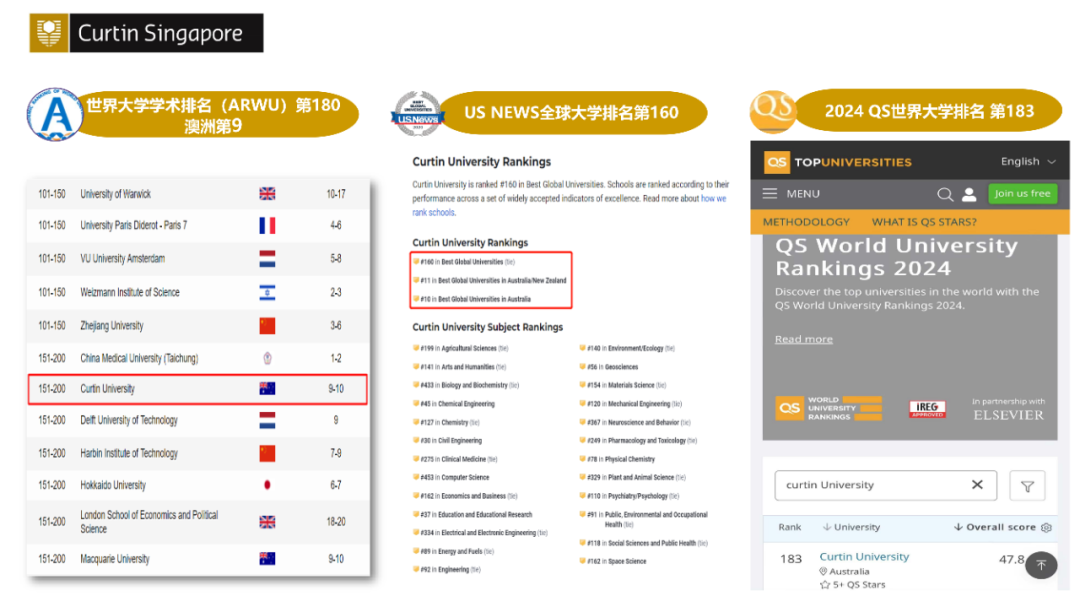Click the Netherlands flag in Delft row
1080x607 pixels.
pyautogui.click(x=267, y=420)
